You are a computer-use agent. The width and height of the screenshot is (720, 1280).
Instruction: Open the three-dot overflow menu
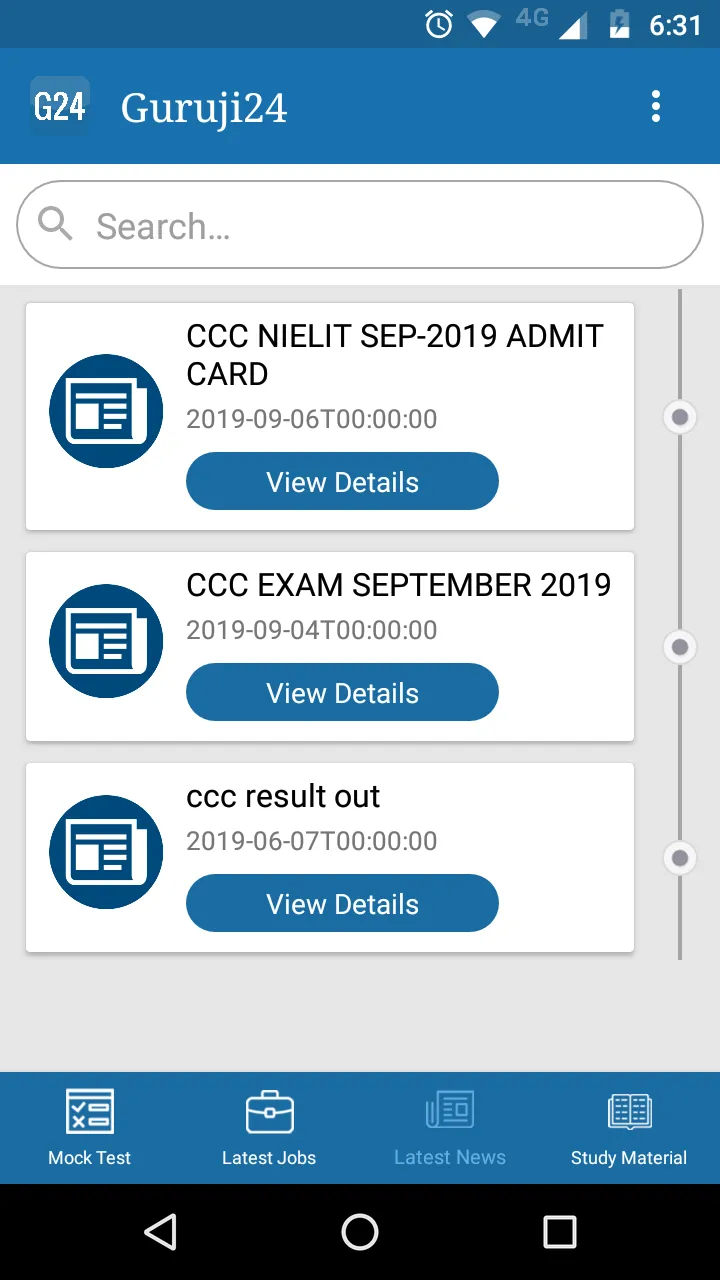pos(656,106)
